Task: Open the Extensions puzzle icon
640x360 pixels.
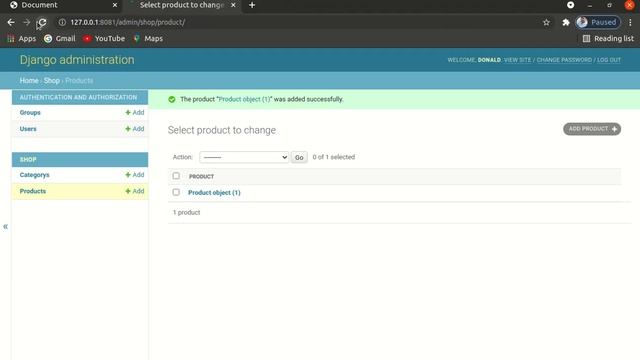Action: pyautogui.click(x=566, y=22)
